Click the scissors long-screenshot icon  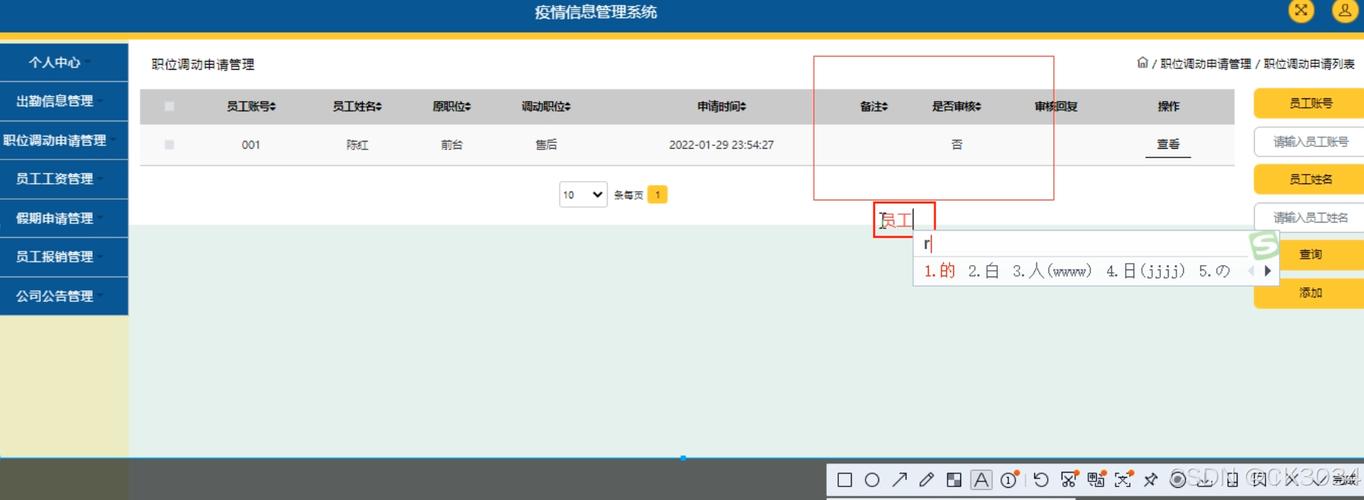click(1069, 480)
